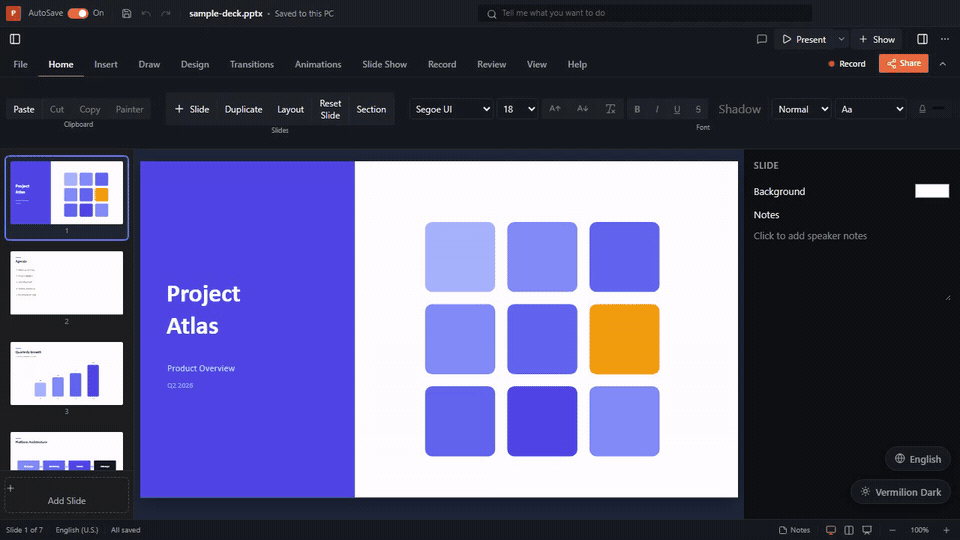Click the Add Slide button
This screenshot has height=540, width=960.
click(x=67, y=495)
